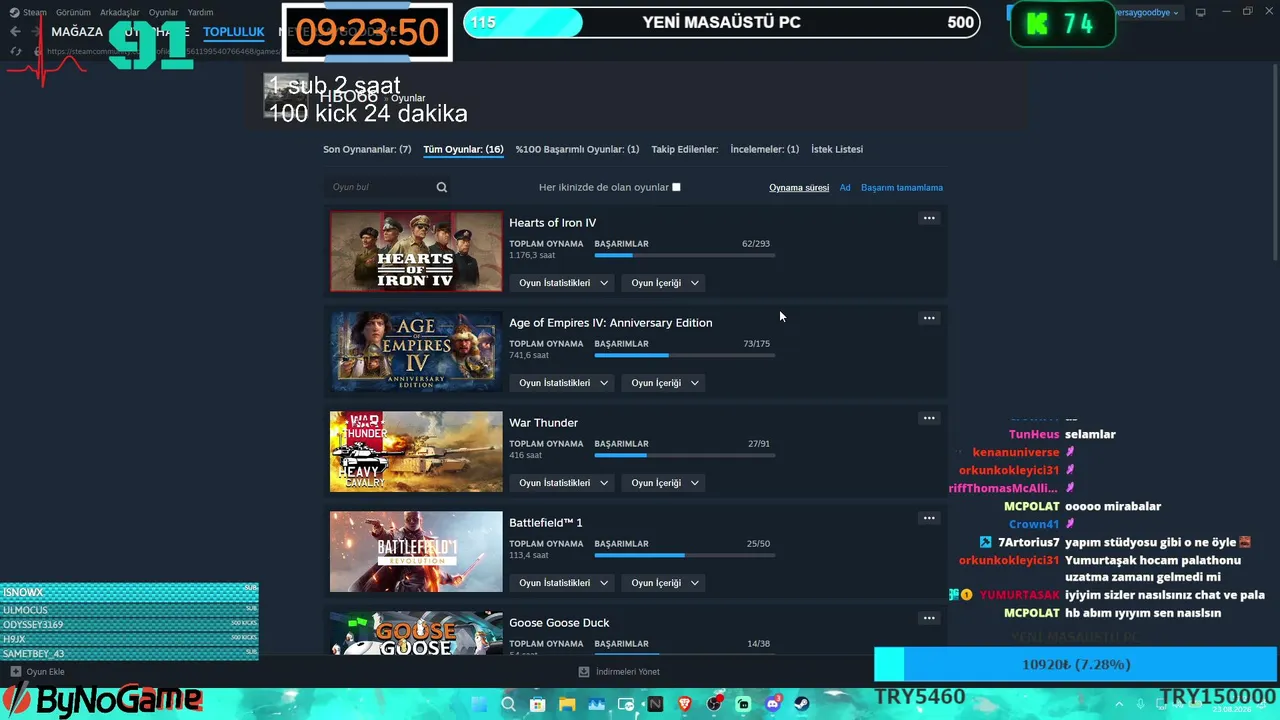Open the War Thunder title link
This screenshot has height=720, width=1280.
point(543,423)
